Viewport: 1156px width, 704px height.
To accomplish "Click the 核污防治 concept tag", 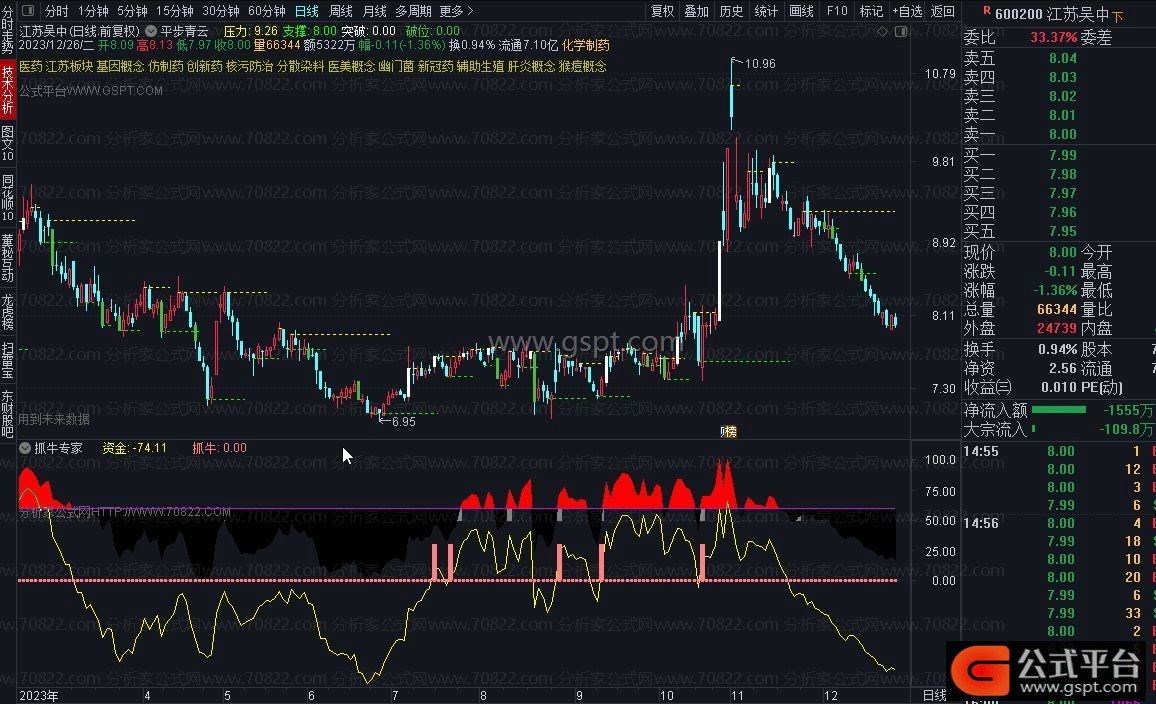I will (x=249, y=66).
